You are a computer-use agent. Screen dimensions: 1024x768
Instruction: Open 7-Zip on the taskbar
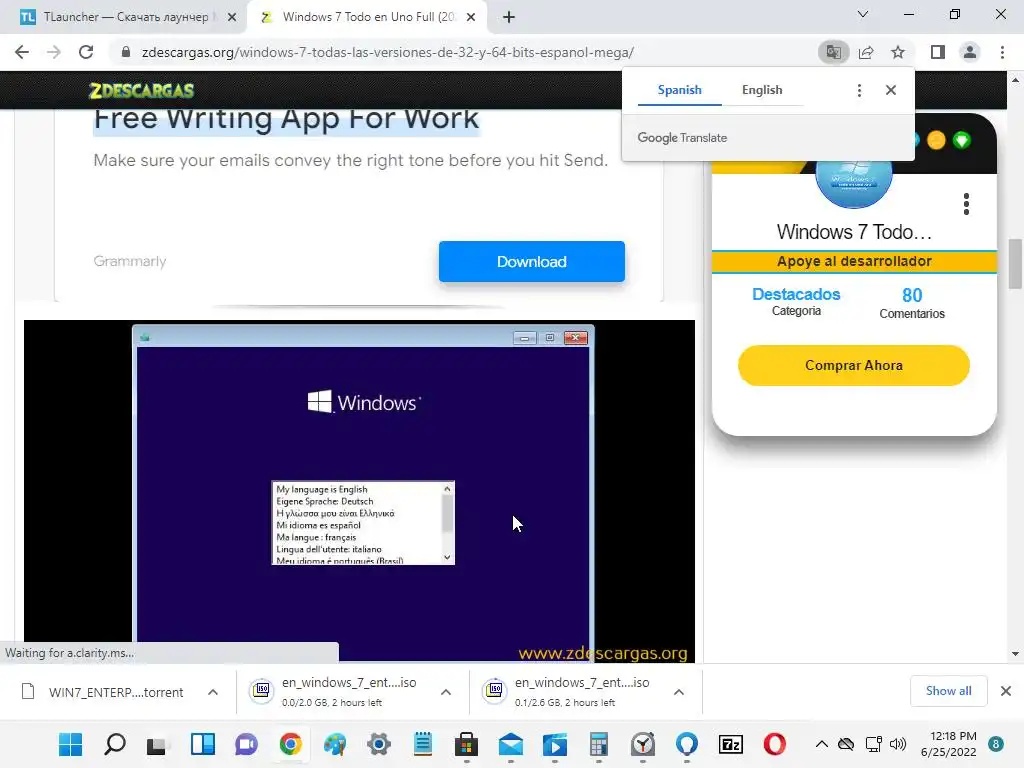click(731, 744)
